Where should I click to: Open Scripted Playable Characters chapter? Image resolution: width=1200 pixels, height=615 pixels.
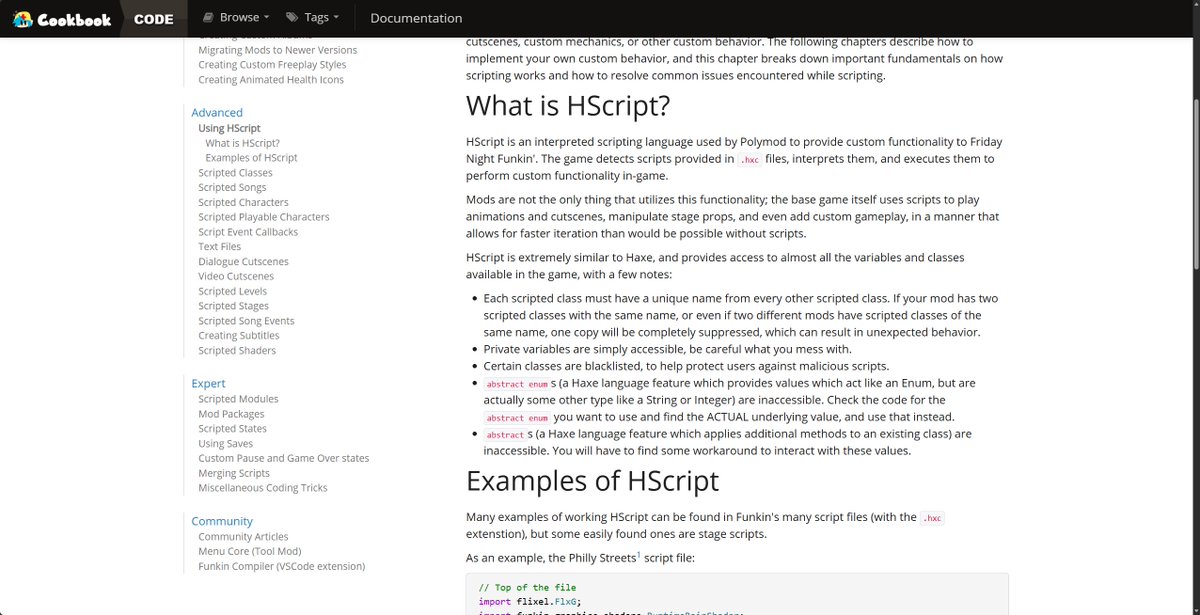point(264,217)
